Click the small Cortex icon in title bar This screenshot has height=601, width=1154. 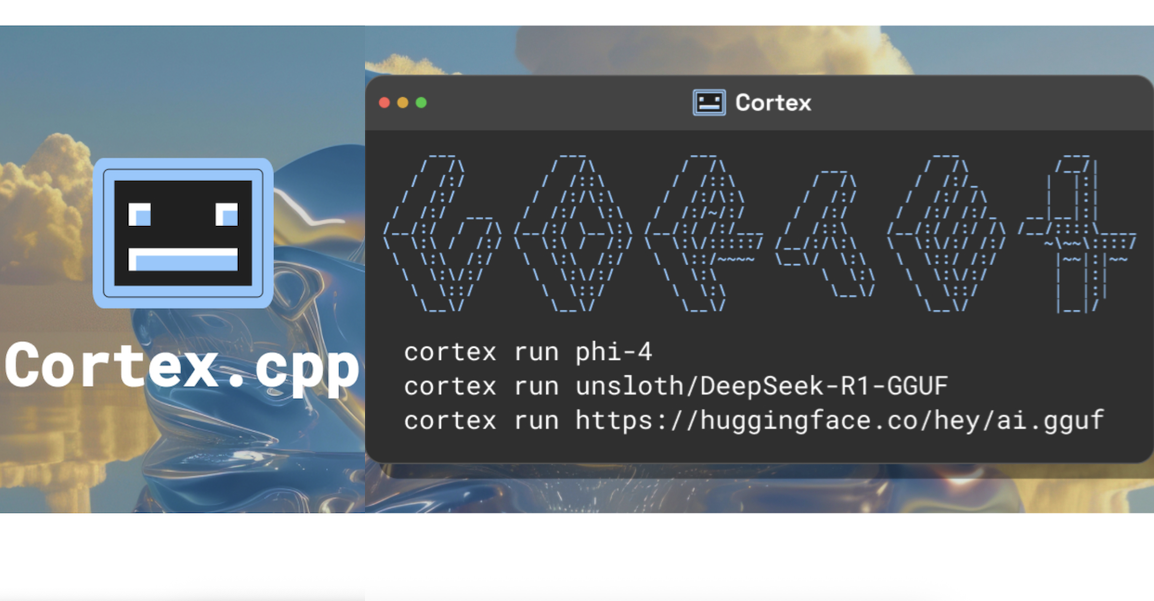pos(709,103)
